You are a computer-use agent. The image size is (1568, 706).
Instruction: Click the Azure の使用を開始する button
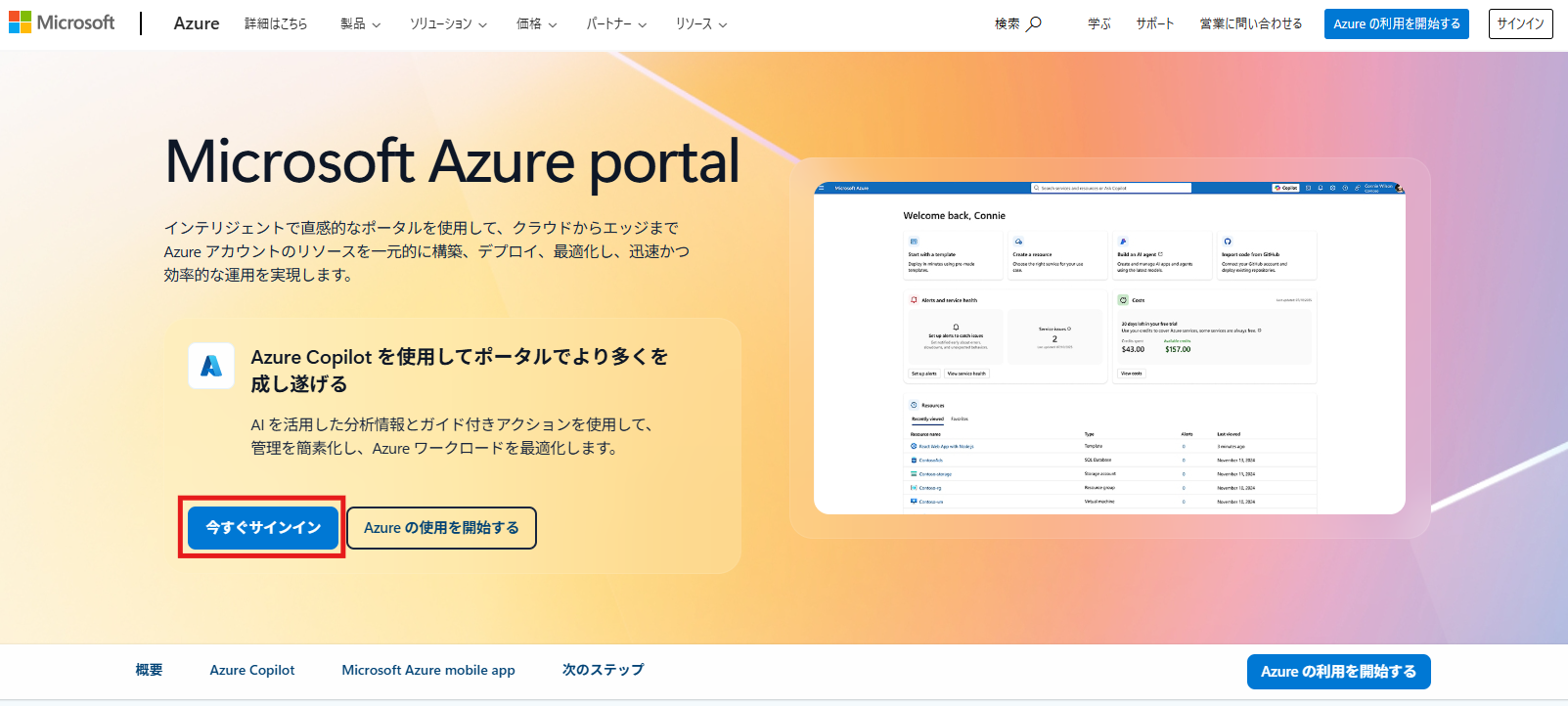[x=441, y=528]
